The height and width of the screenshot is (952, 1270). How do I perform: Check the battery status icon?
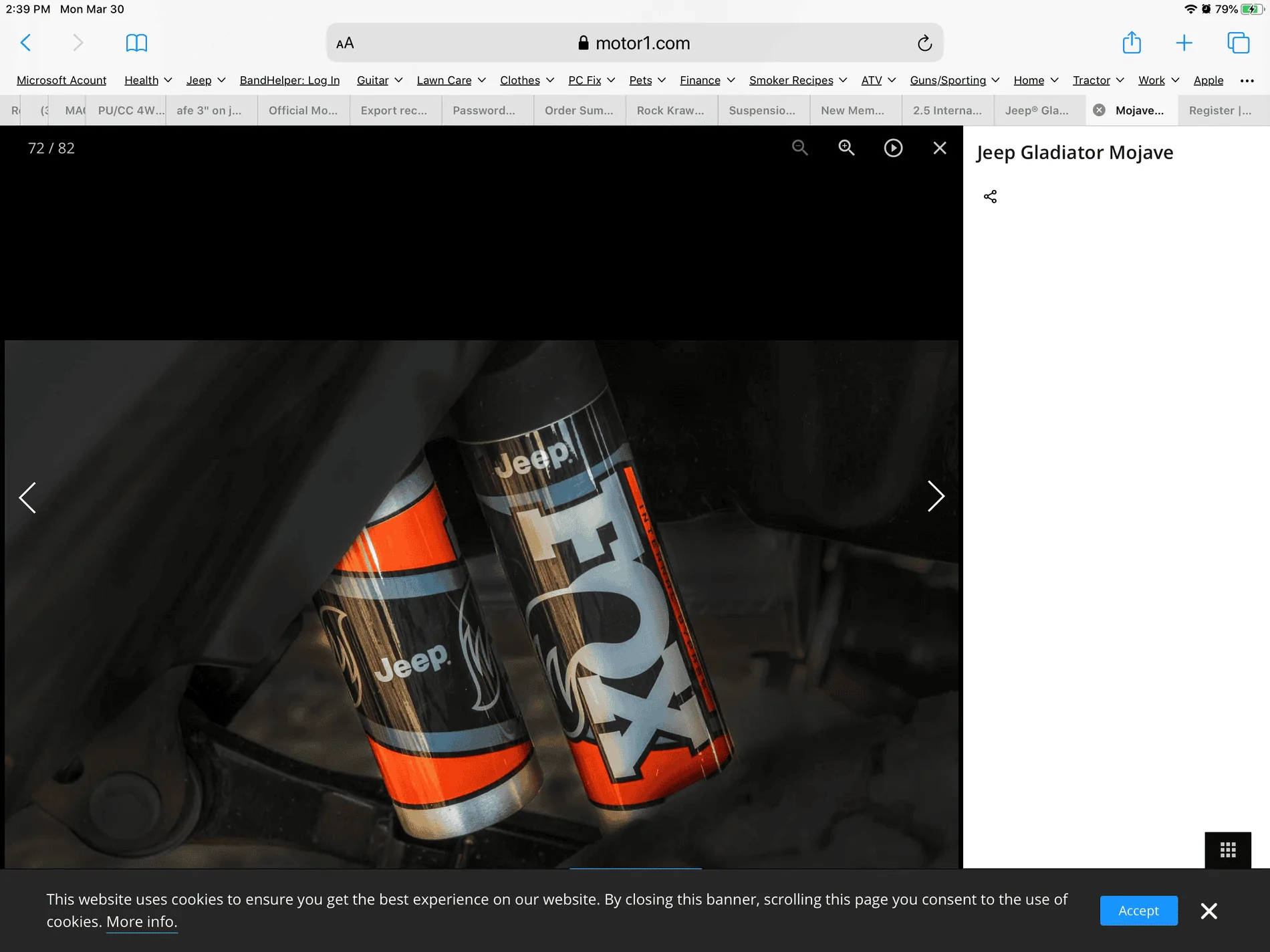(1251, 9)
